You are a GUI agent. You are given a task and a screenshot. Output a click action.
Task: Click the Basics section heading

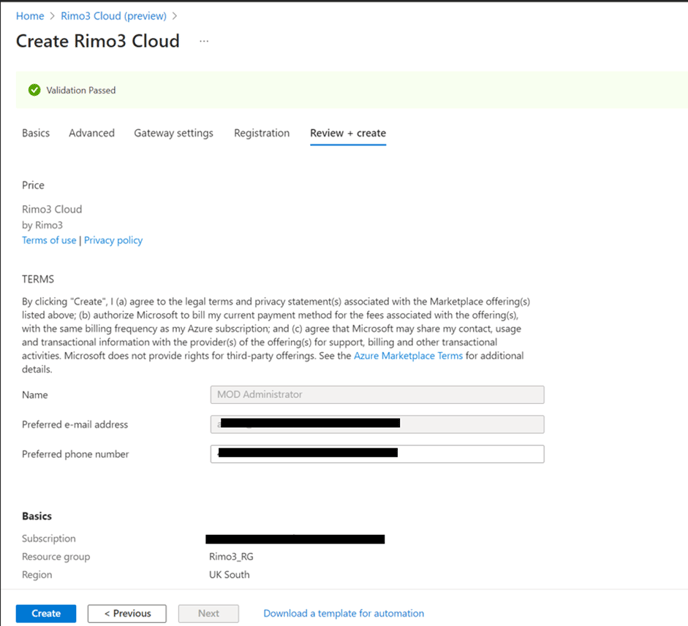(x=37, y=516)
